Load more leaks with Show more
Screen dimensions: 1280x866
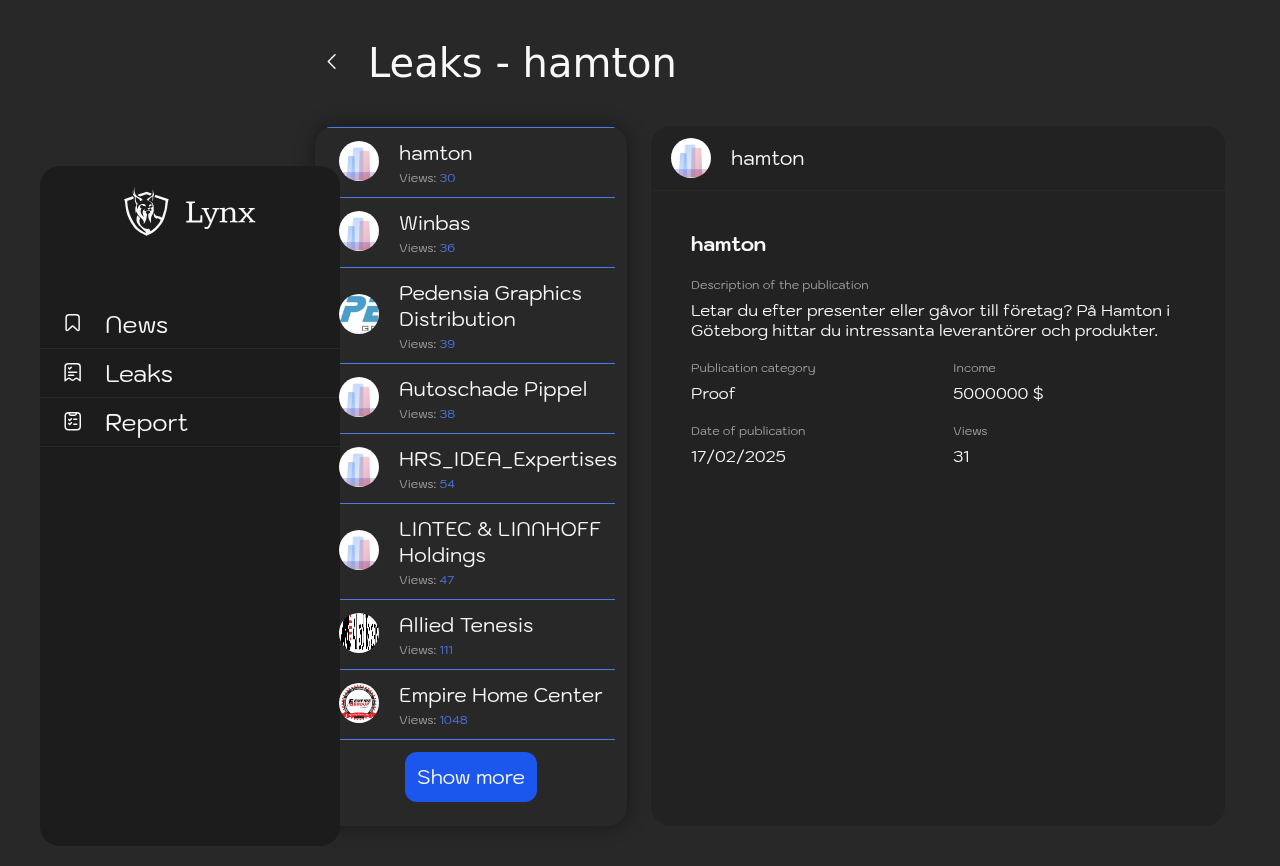(x=471, y=777)
